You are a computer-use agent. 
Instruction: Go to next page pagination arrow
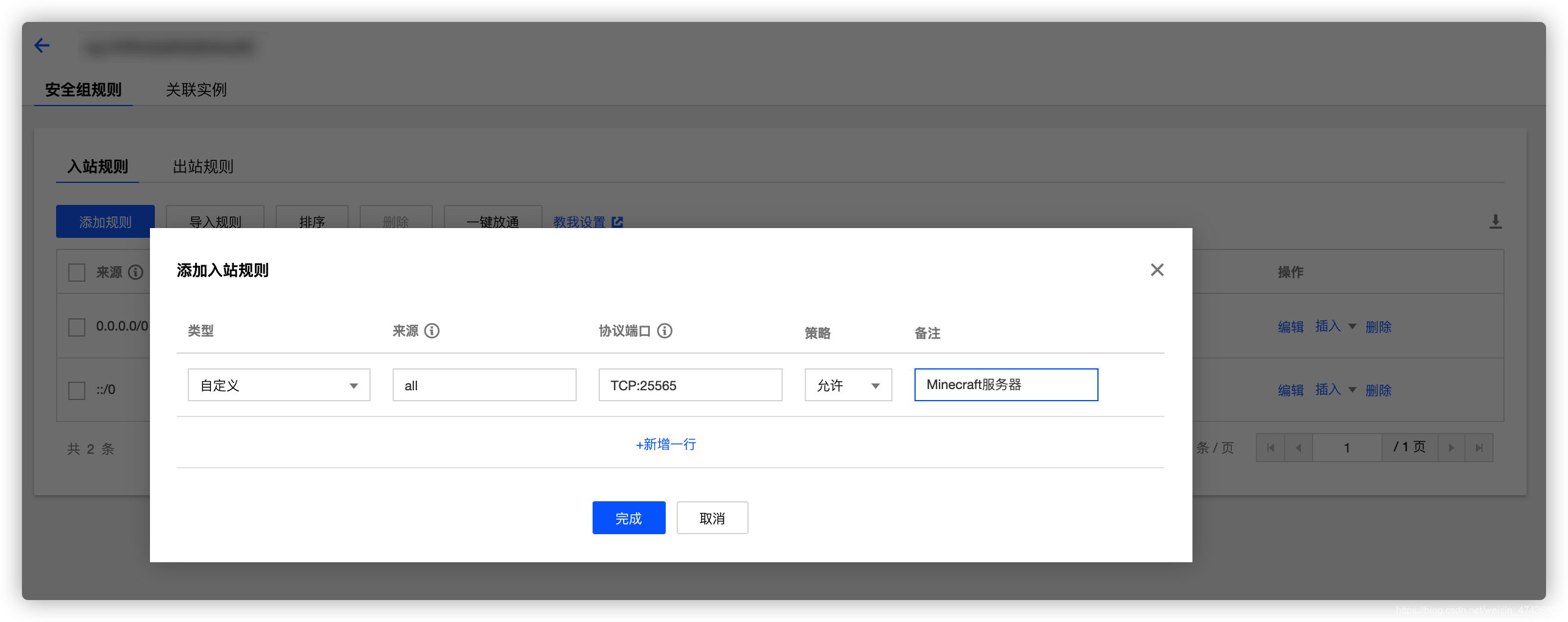[1451, 448]
